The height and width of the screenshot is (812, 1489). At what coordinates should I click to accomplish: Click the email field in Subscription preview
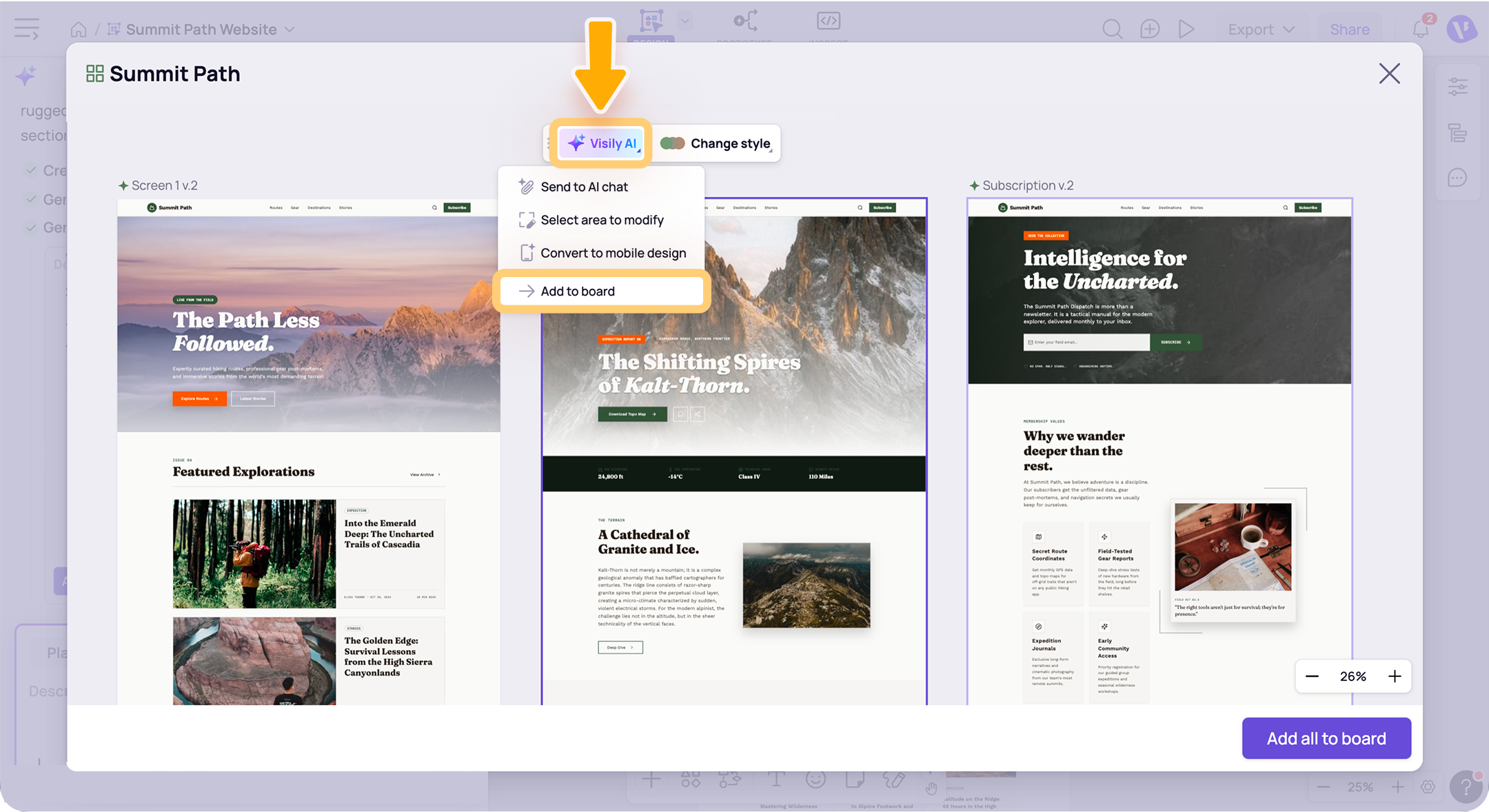pos(1086,342)
